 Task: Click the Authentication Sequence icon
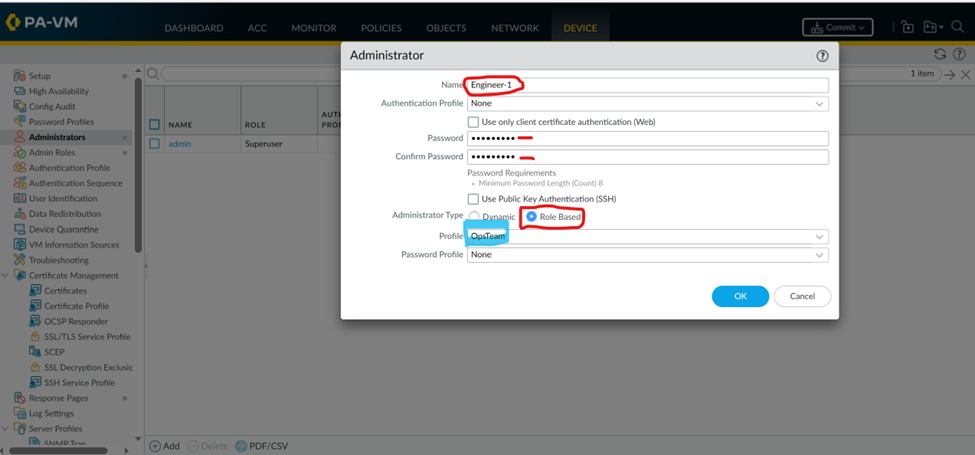tap(19, 183)
